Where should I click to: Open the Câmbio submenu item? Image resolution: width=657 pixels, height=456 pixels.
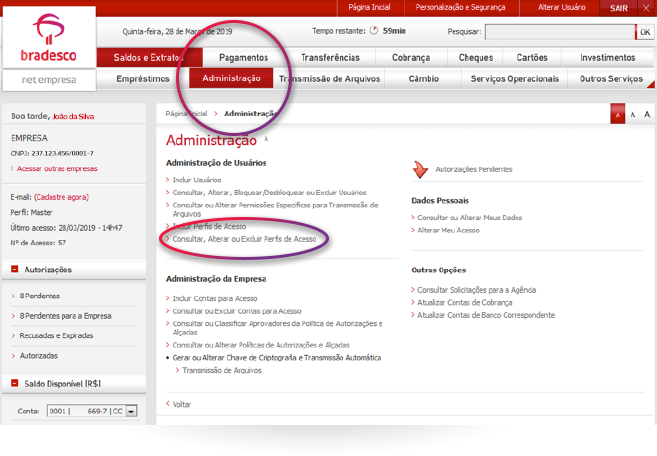click(x=408, y=79)
